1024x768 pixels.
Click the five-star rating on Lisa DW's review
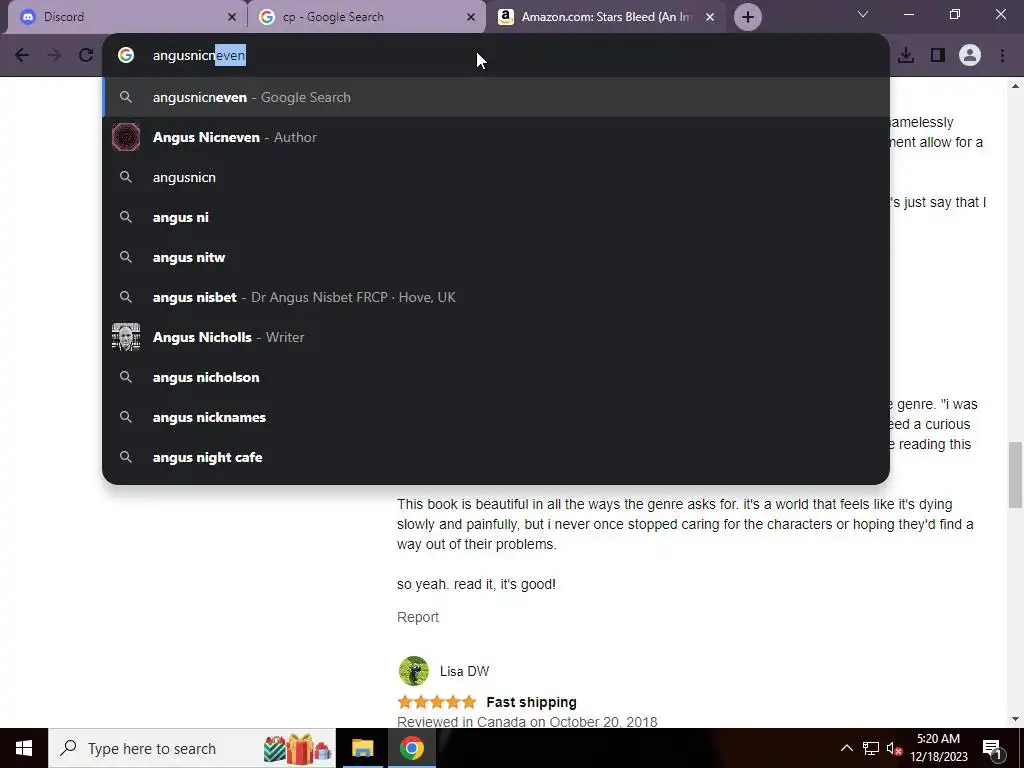click(x=437, y=702)
